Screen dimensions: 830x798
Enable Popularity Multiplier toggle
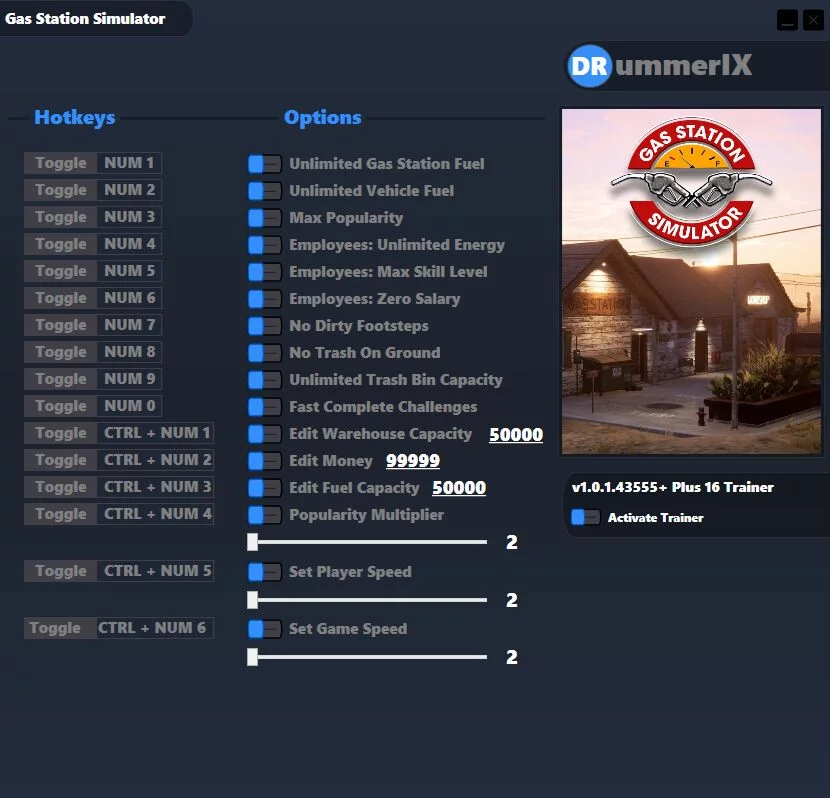click(265, 514)
